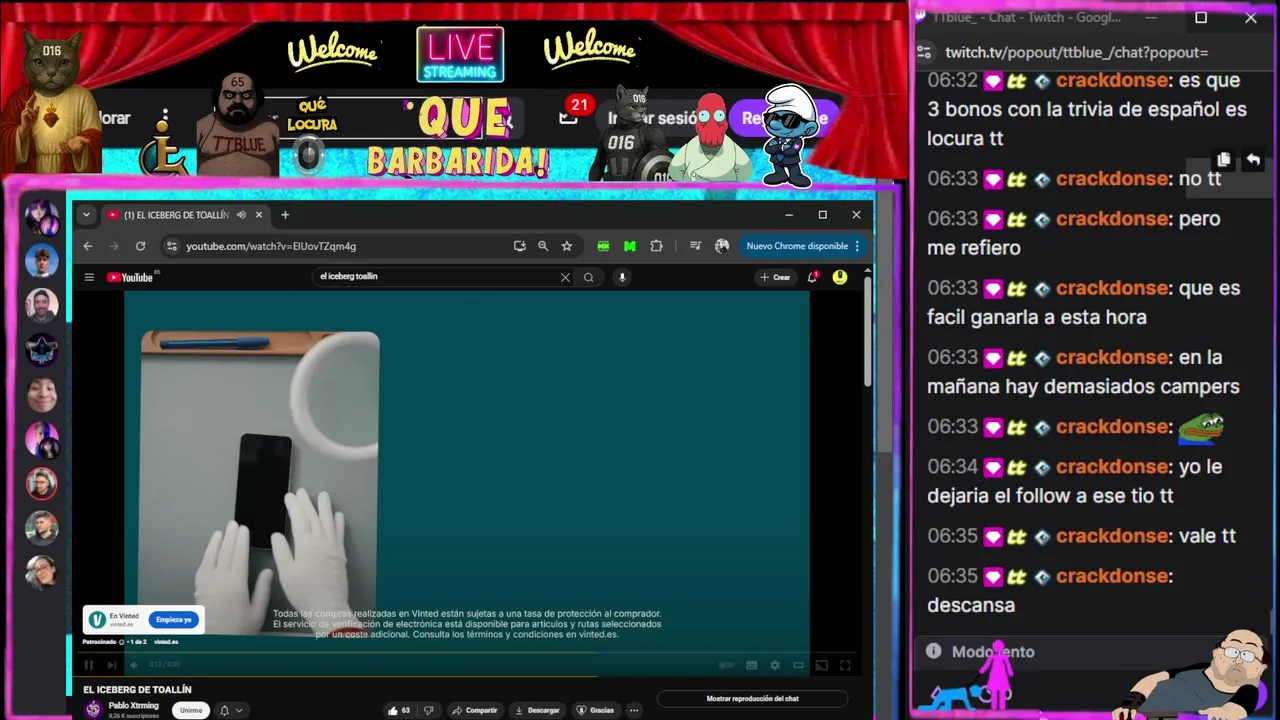The width and height of the screenshot is (1280, 720).
Task: Switch the player to theater mode
Action: coord(798,665)
